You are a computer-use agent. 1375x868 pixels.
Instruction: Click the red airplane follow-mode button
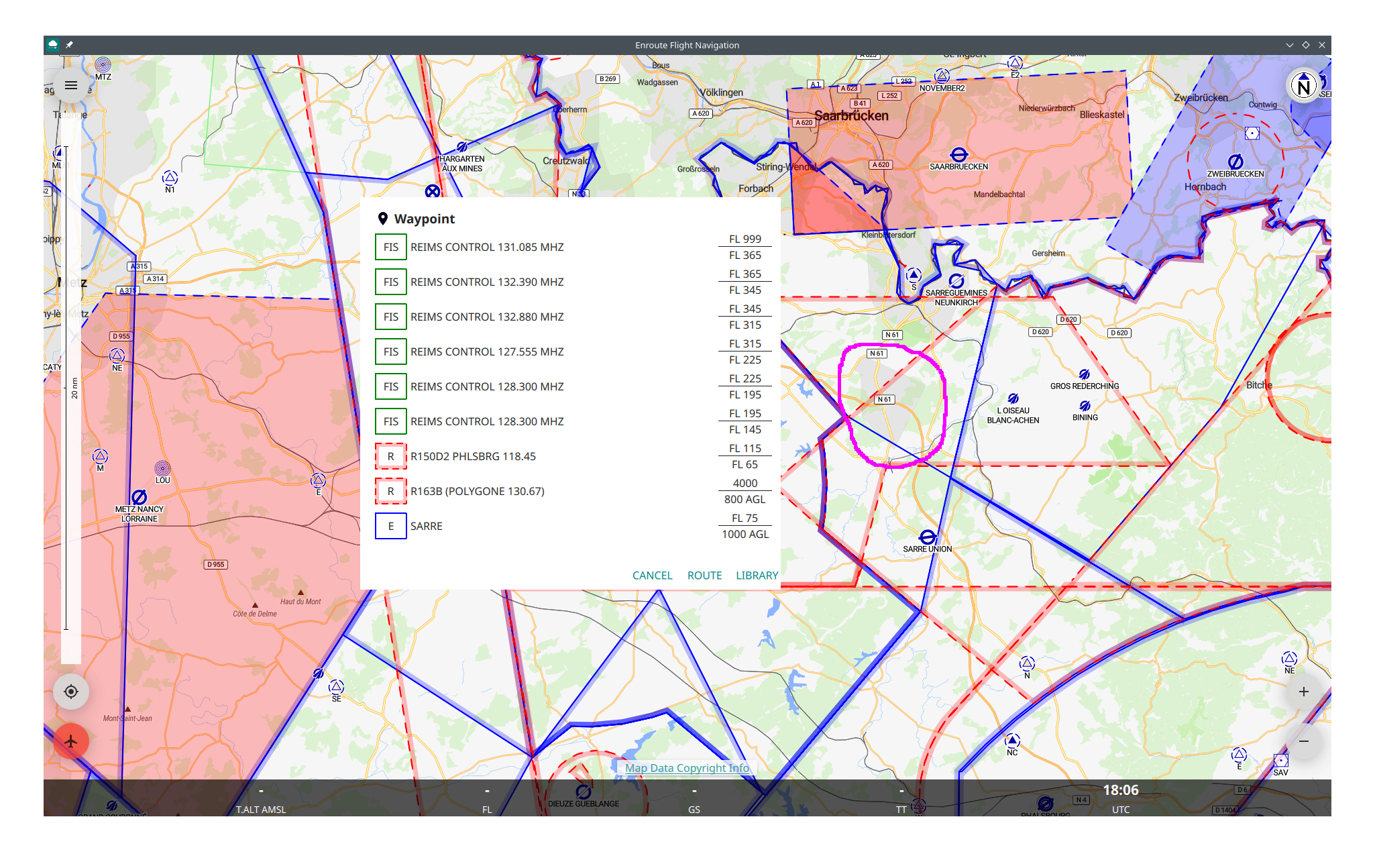tap(71, 741)
